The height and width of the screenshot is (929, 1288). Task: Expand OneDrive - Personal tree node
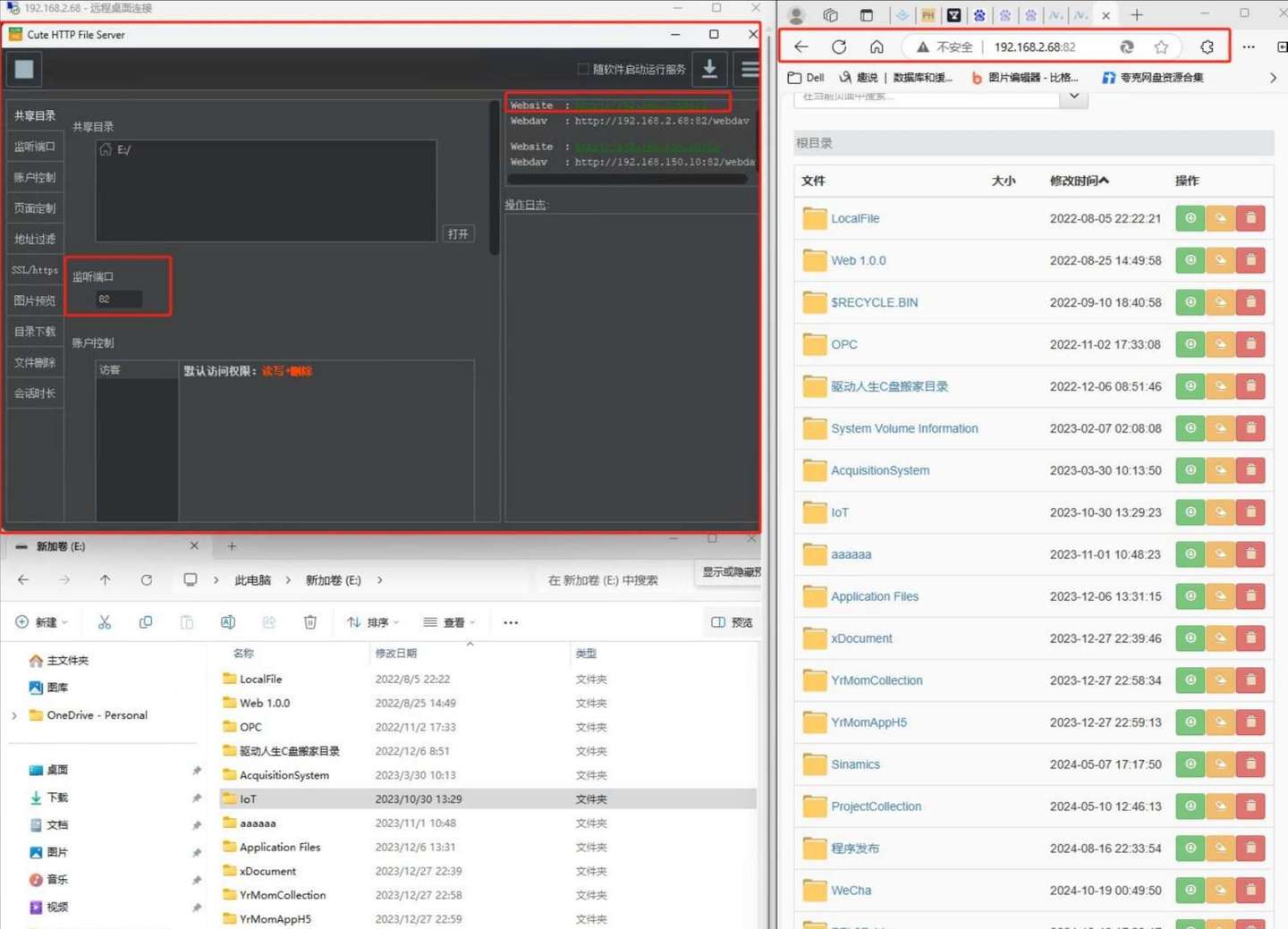(14, 715)
